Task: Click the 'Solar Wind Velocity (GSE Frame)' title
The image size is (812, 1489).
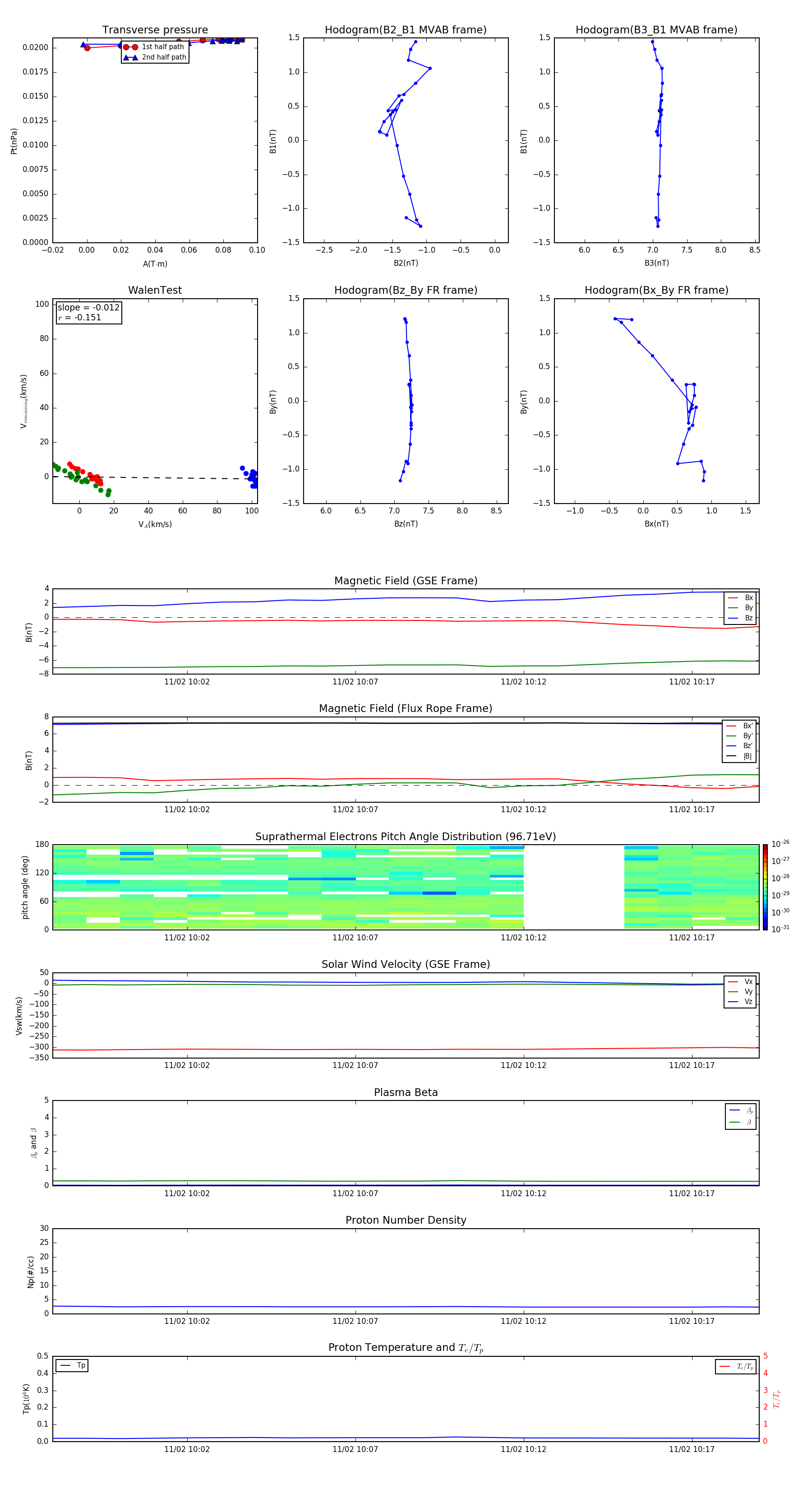Action: pyautogui.click(x=406, y=964)
